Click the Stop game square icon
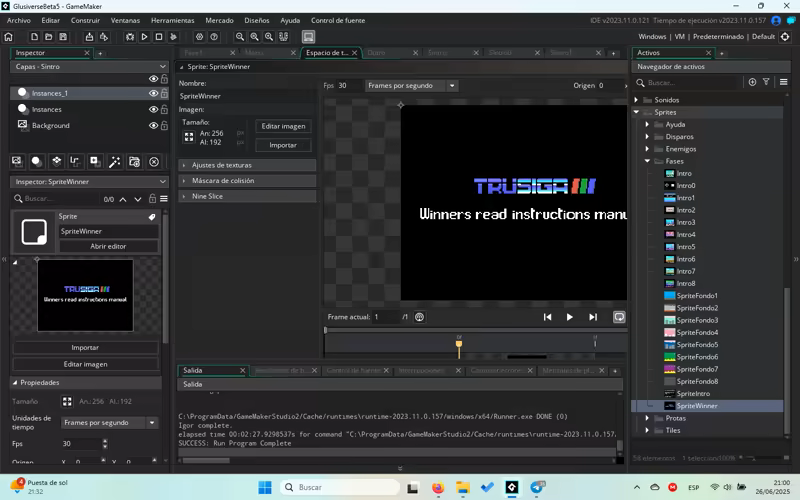Image resolution: width=800 pixels, height=500 pixels. pyautogui.click(x=160, y=37)
